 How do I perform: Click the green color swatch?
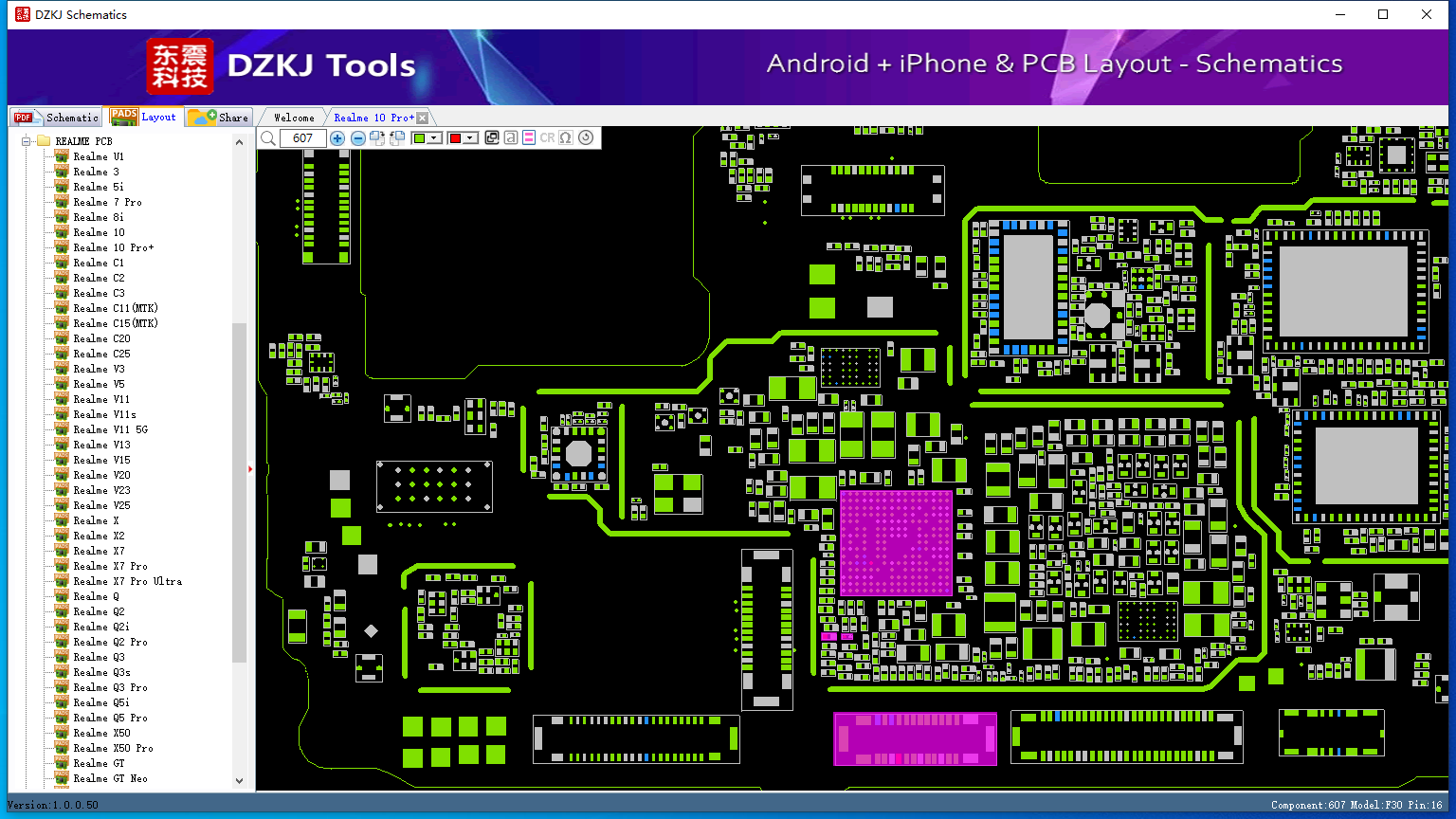click(x=420, y=138)
